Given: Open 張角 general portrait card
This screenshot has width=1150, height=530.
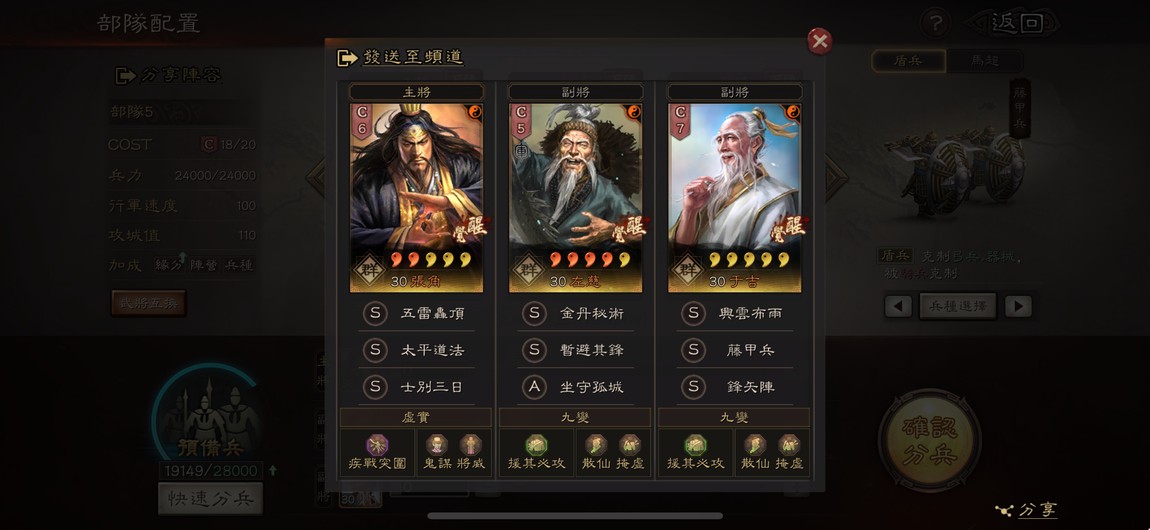Looking at the screenshot, I should point(416,198).
